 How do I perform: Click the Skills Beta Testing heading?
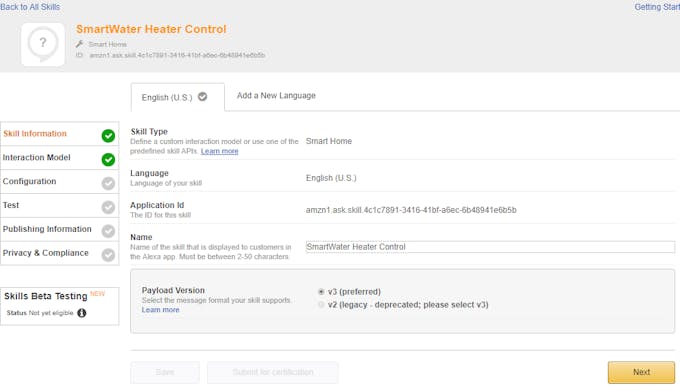(46, 296)
